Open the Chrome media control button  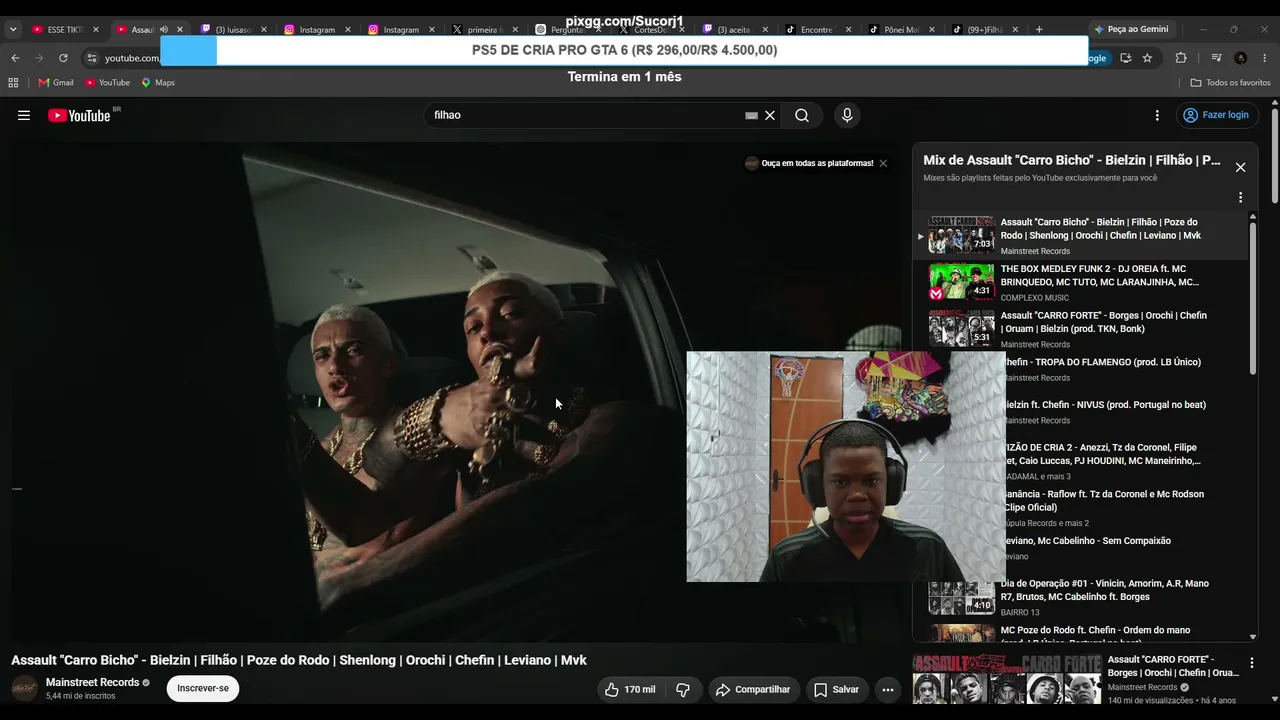[x=1216, y=58]
